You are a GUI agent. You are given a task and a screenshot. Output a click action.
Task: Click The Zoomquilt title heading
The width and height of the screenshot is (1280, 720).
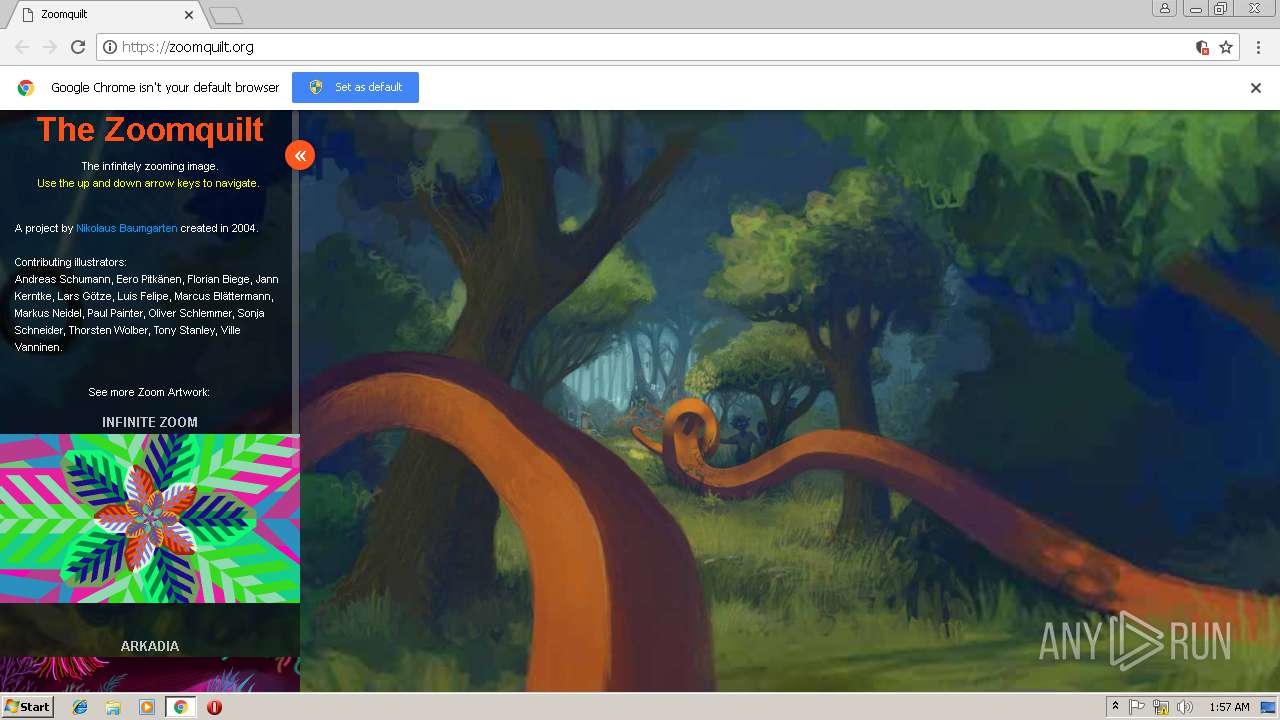pos(150,129)
